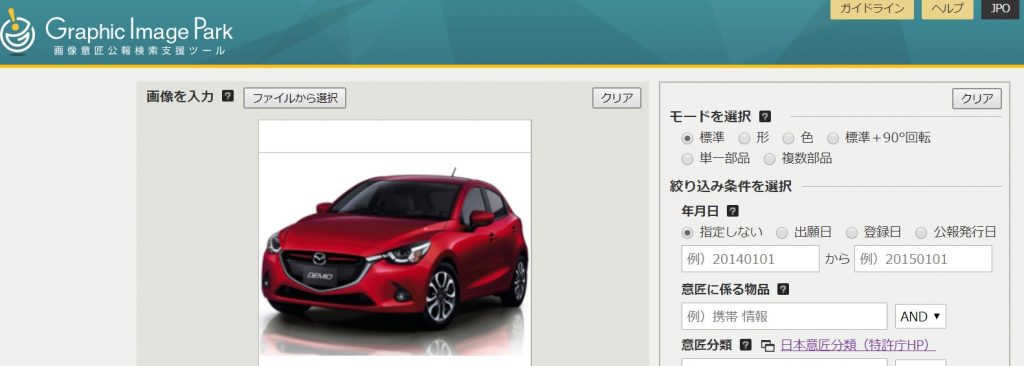Open ガイドライン page

[x=872, y=8]
